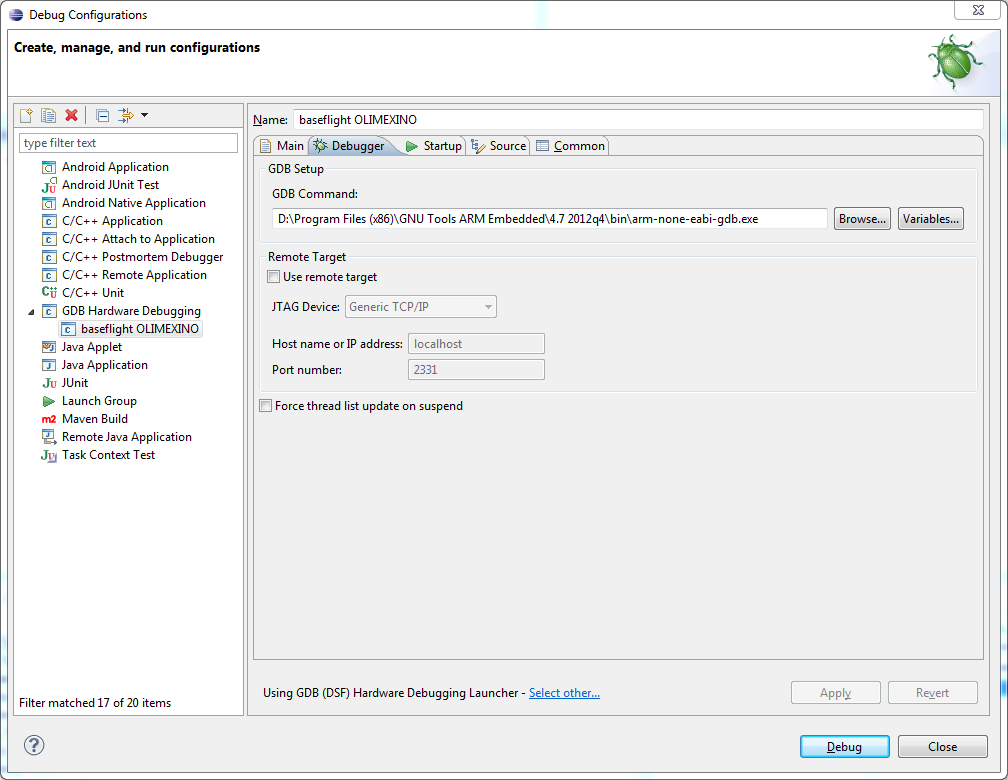Image resolution: width=1008 pixels, height=780 pixels.
Task: Delete the selected launch configuration
Action: [71, 115]
